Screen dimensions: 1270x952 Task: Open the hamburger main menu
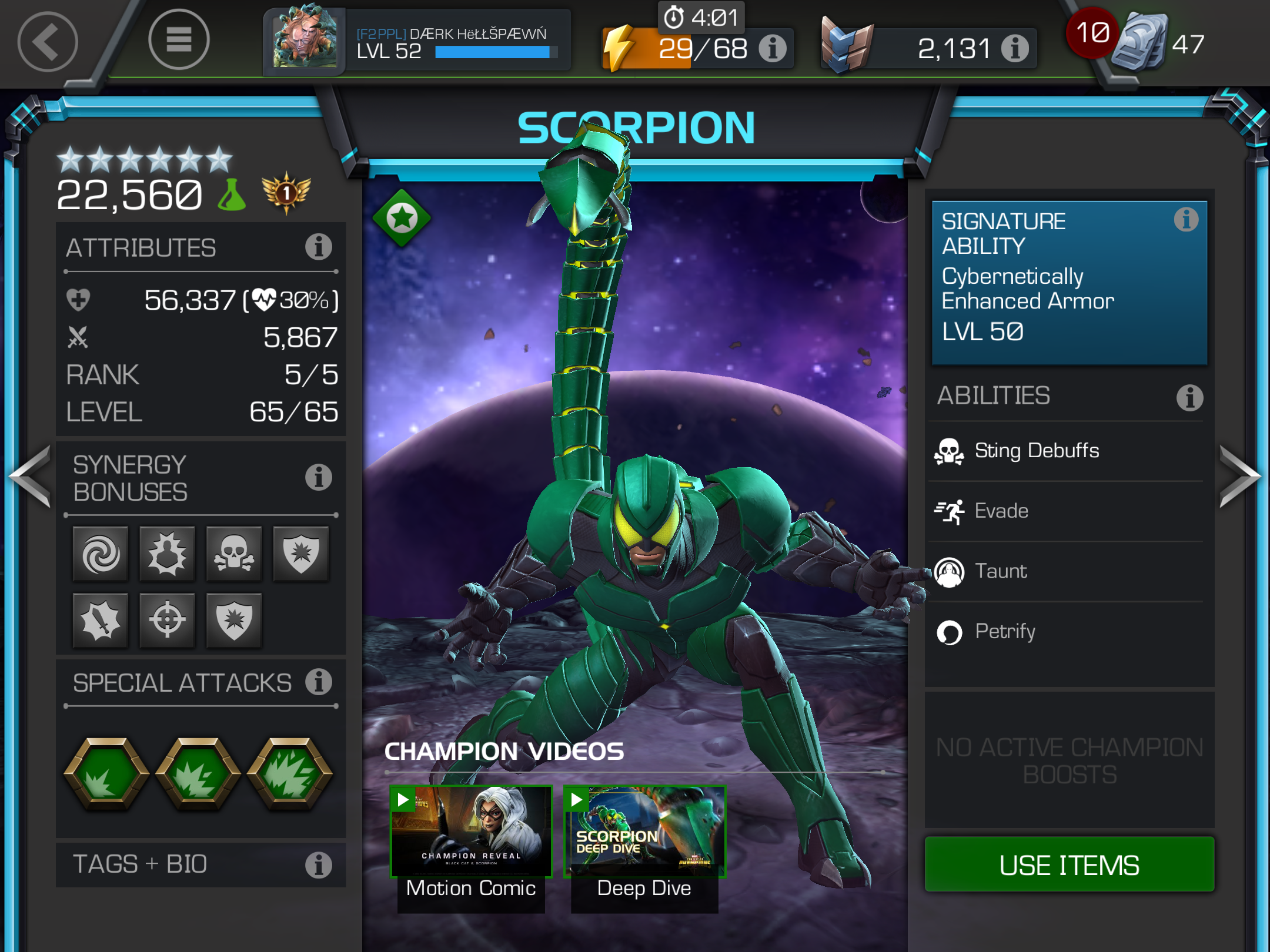pyautogui.click(x=179, y=40)
